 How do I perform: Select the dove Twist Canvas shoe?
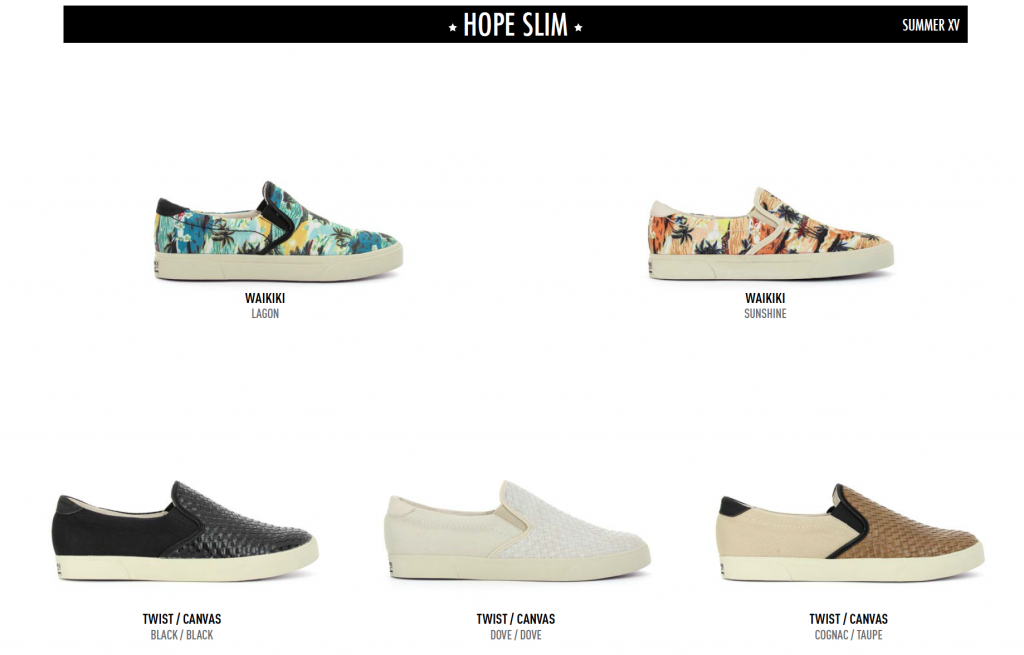tap(517, 532)
